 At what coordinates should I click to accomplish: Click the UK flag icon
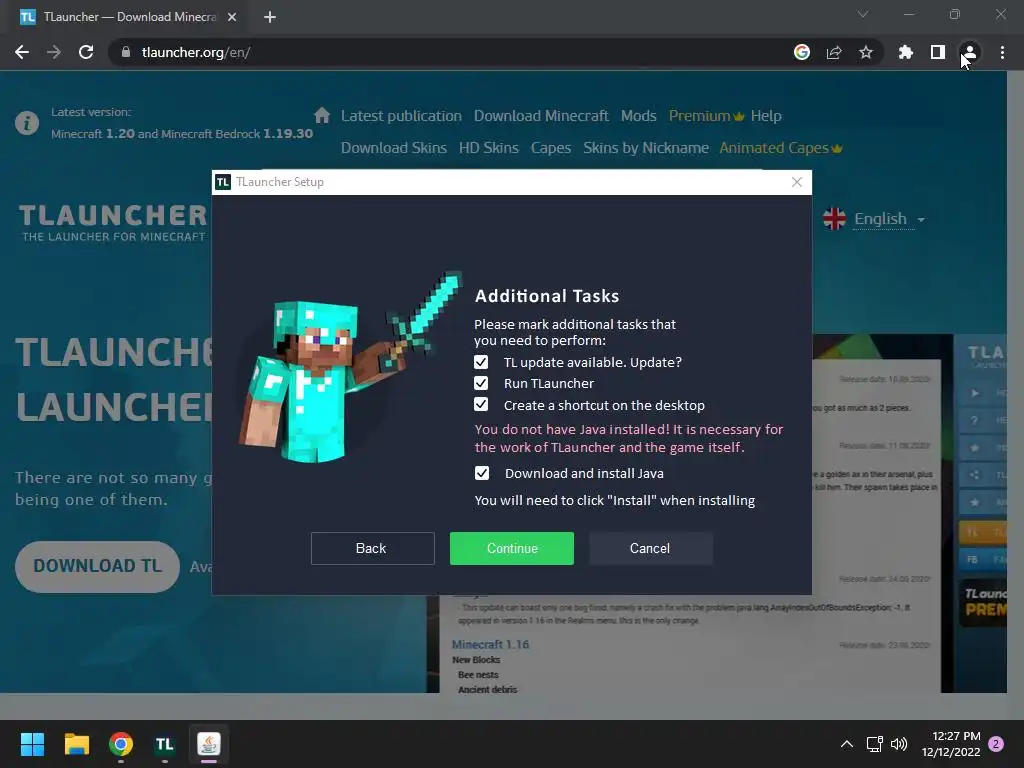(x=834, y=219)
